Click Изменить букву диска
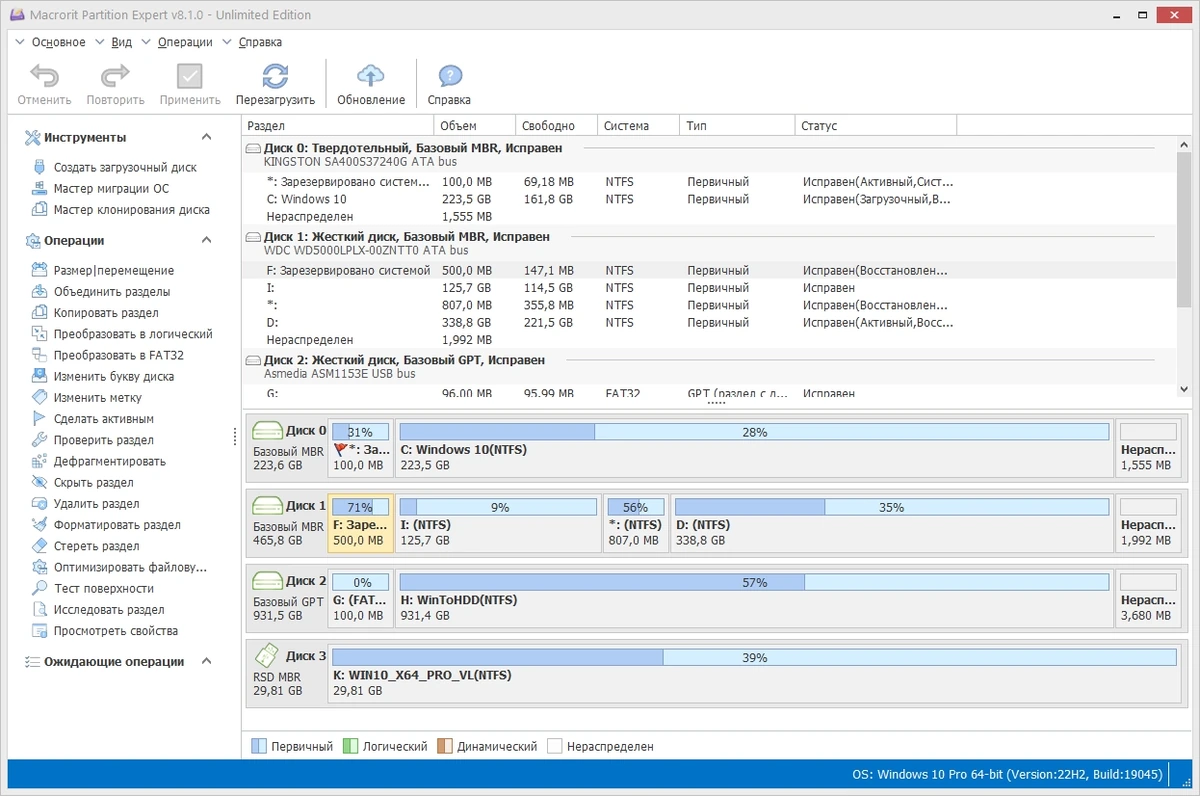Image resolution: width=1200 pixels, height=796 pixels. (114, 376)
